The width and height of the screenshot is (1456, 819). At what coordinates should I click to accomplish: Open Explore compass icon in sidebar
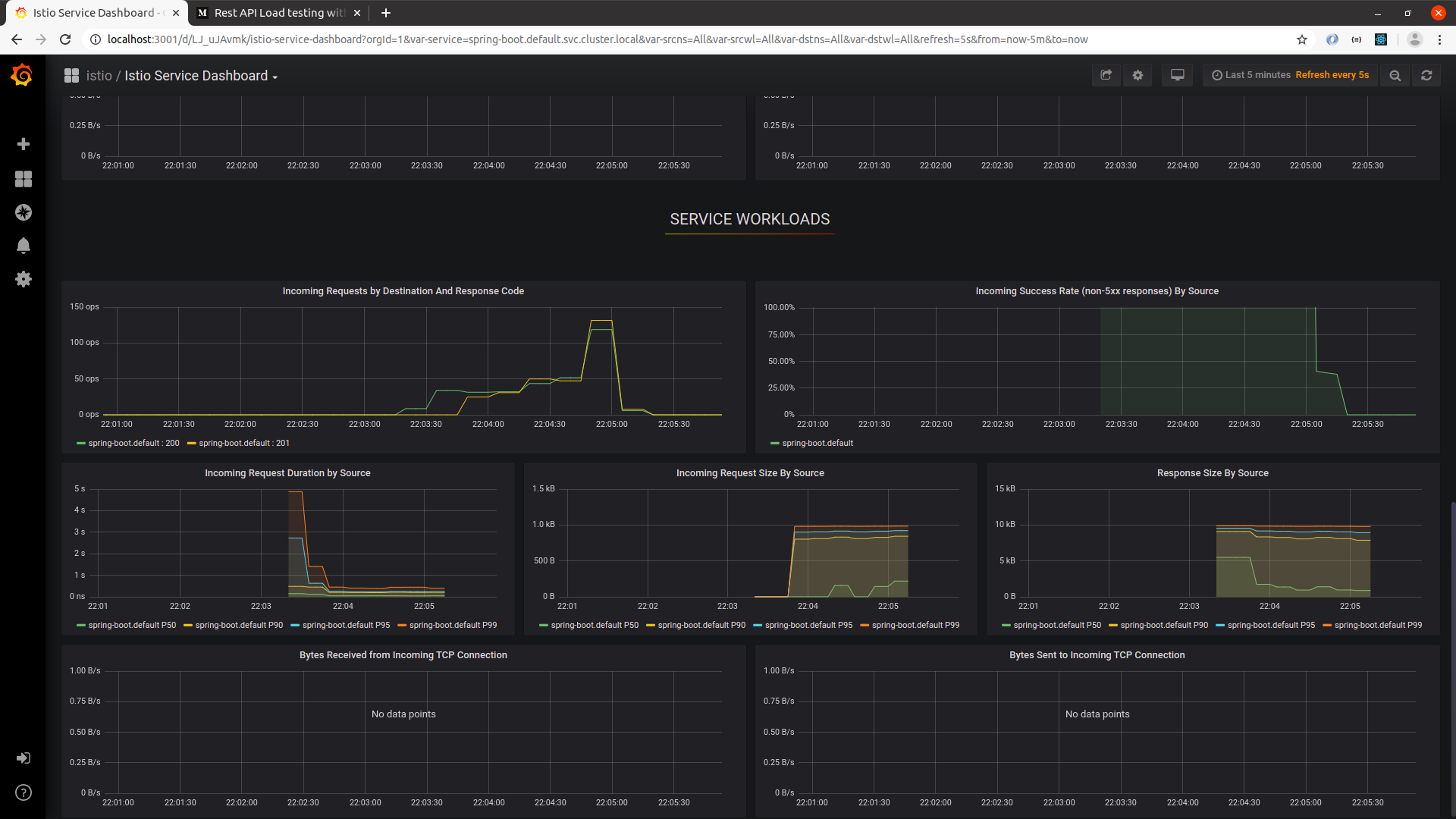click(24, 212)
